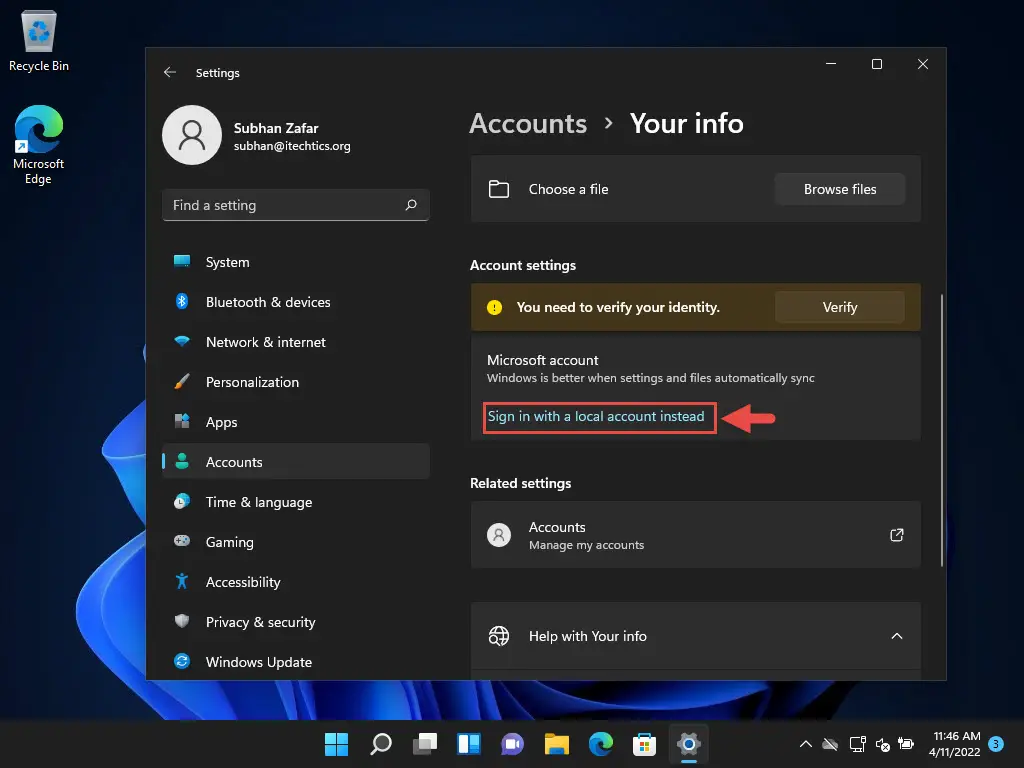
Task: Open Microsoft Store from taskbar
Action: tap(644, 744)
